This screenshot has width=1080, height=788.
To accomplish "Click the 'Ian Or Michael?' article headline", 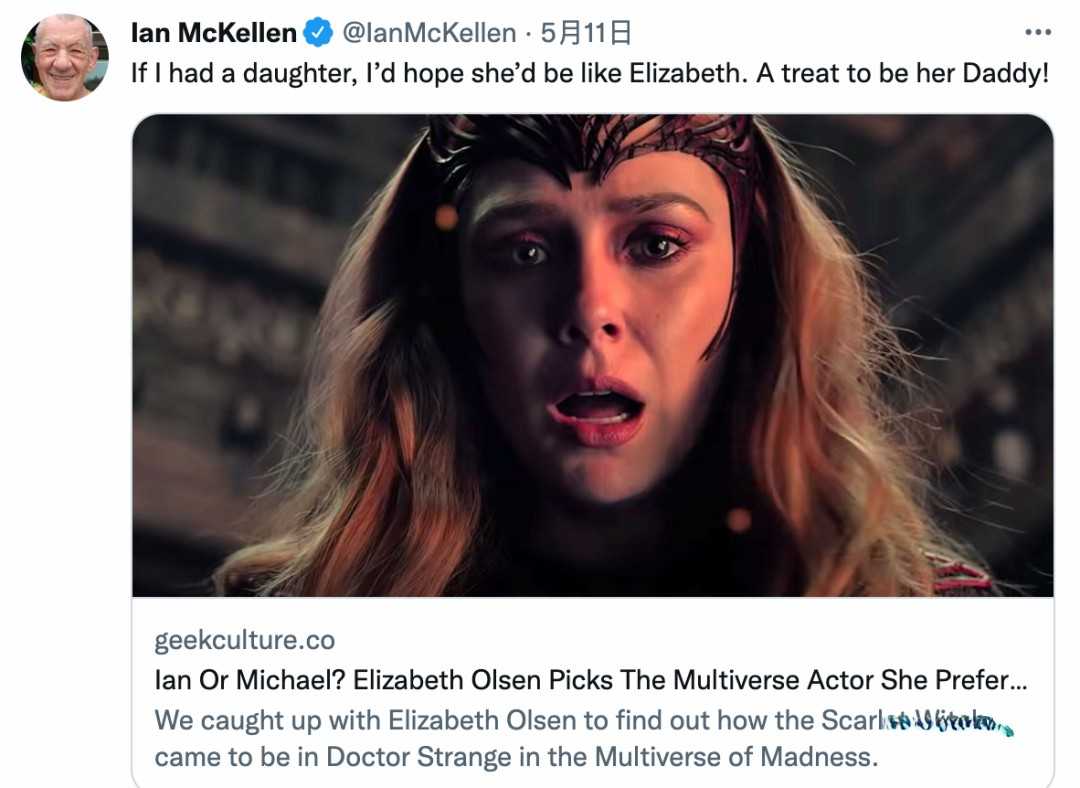I will point(590,681).
